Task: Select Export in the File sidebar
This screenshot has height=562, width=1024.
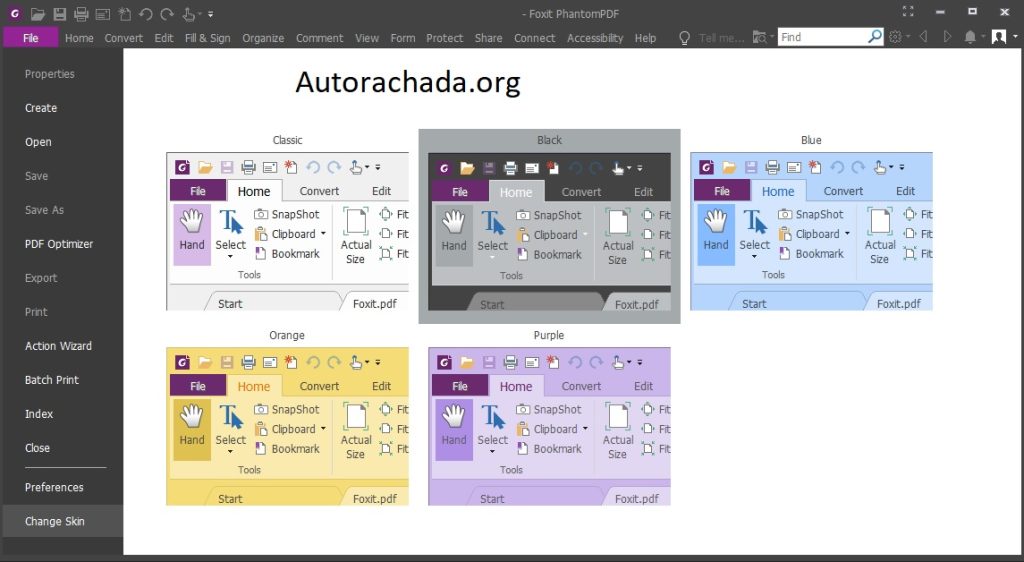Action: 41,277
